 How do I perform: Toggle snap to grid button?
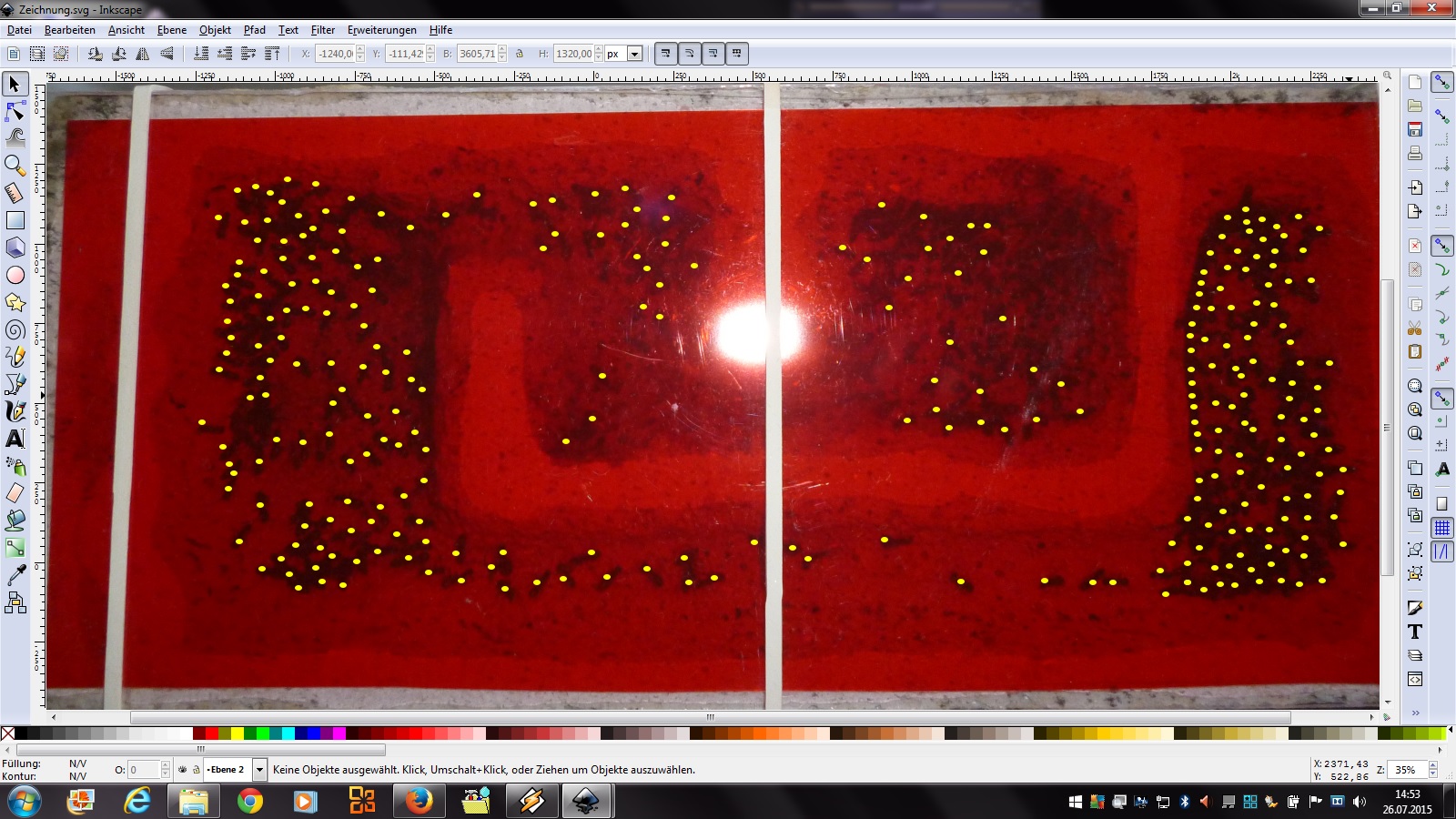pyautogui.click(x=1442, y=528)
